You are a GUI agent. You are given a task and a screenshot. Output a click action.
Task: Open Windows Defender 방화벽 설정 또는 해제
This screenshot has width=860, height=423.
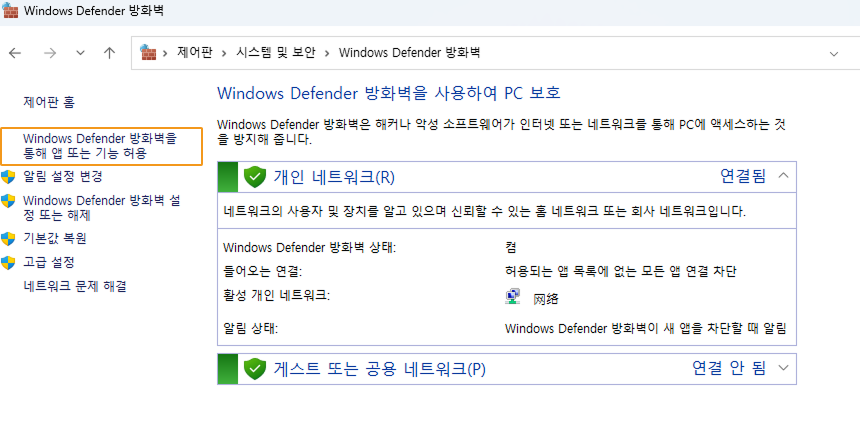[x=101, y=208]
